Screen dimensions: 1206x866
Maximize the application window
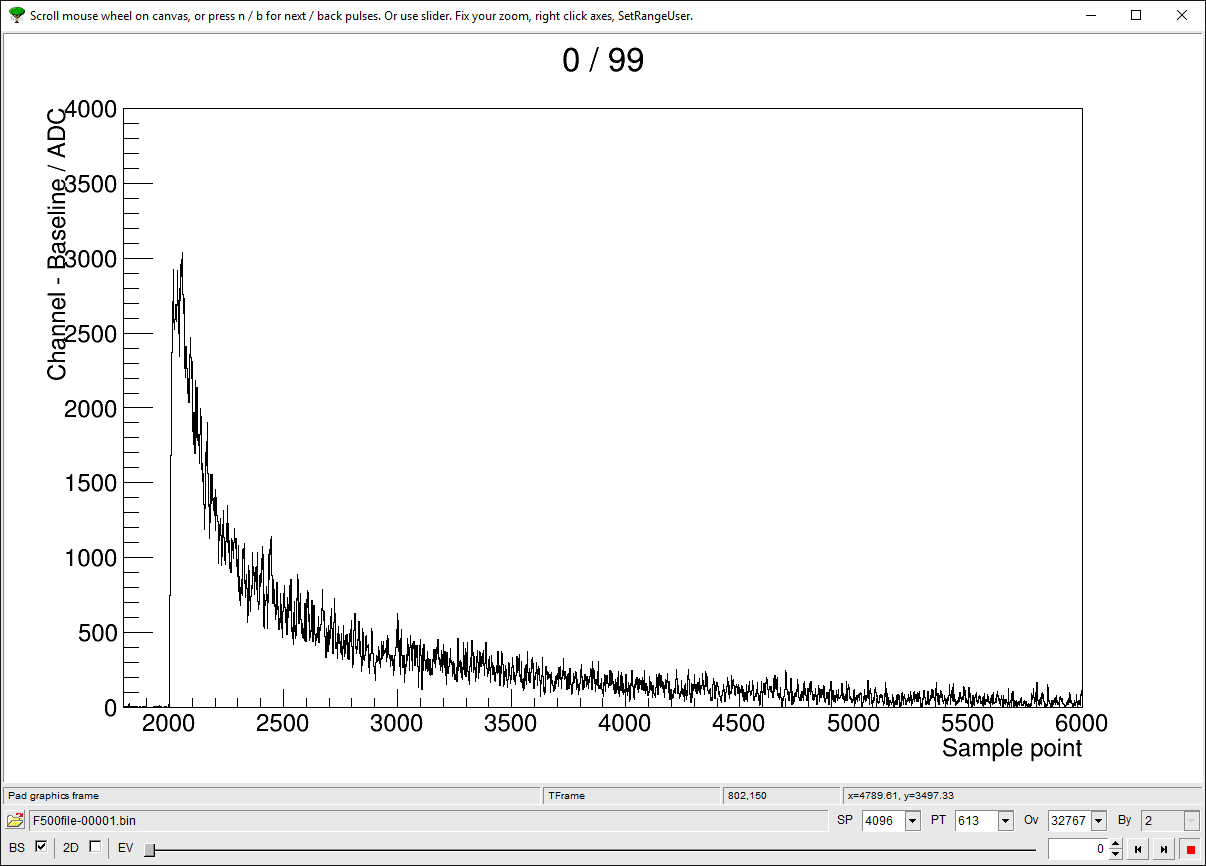click(x=1136, y=15)
